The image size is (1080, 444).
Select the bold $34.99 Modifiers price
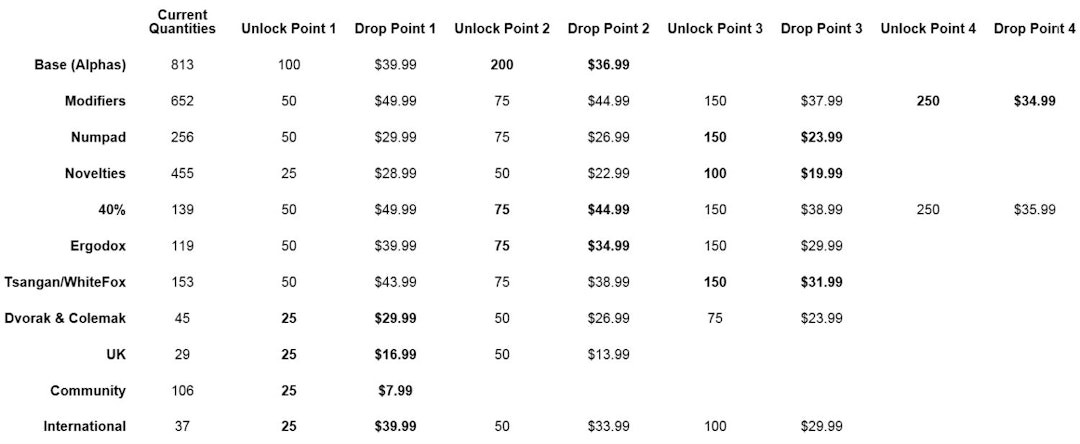[x=1034, y=101]
